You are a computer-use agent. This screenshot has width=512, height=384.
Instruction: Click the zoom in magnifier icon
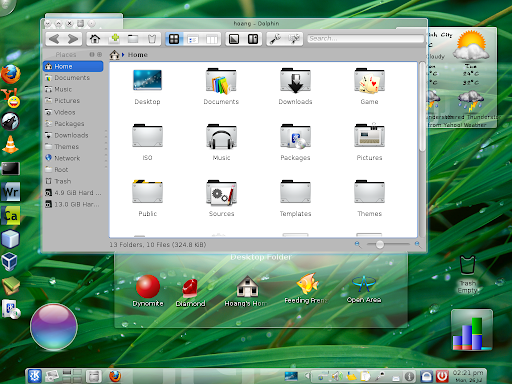[x=417, y=245]
